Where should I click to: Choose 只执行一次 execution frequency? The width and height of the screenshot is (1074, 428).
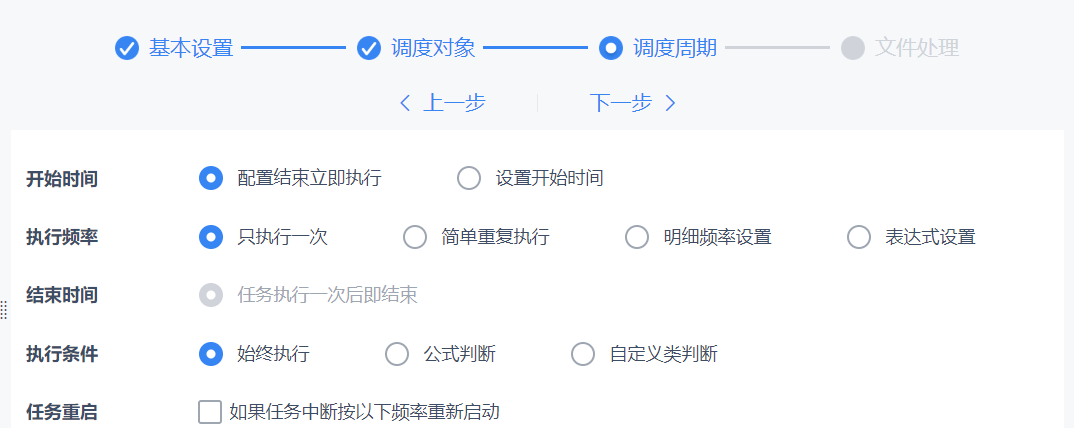point(211,237)
